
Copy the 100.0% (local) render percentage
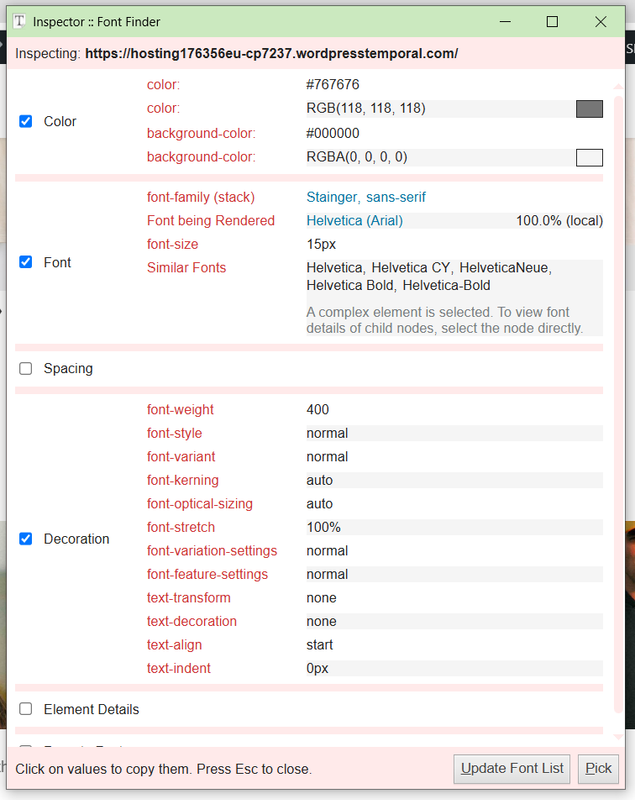pos(559,221)
